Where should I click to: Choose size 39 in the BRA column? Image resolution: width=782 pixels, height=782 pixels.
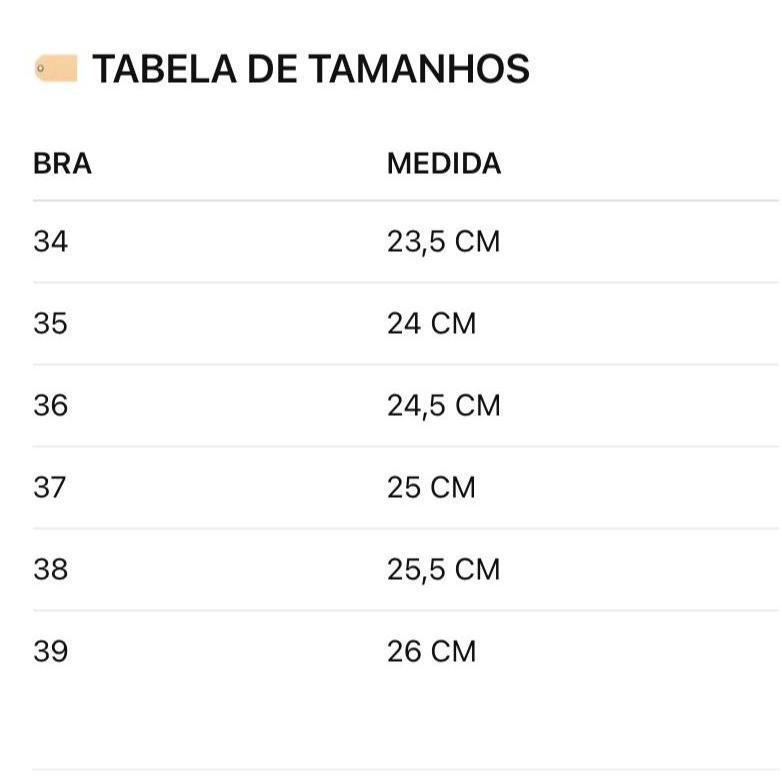(x=50, y=651)
